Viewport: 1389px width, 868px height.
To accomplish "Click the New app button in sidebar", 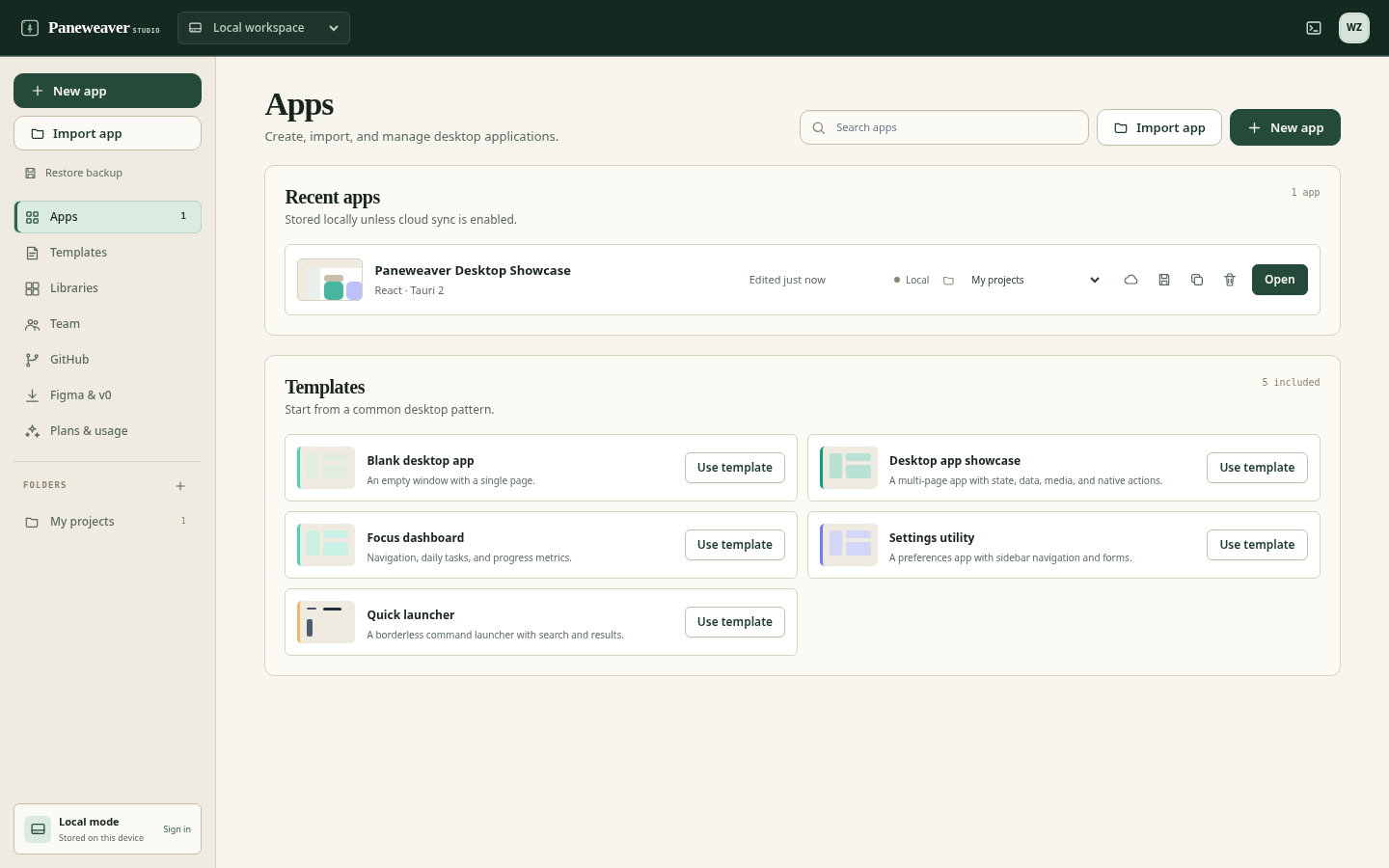I will tap(107, 91).
